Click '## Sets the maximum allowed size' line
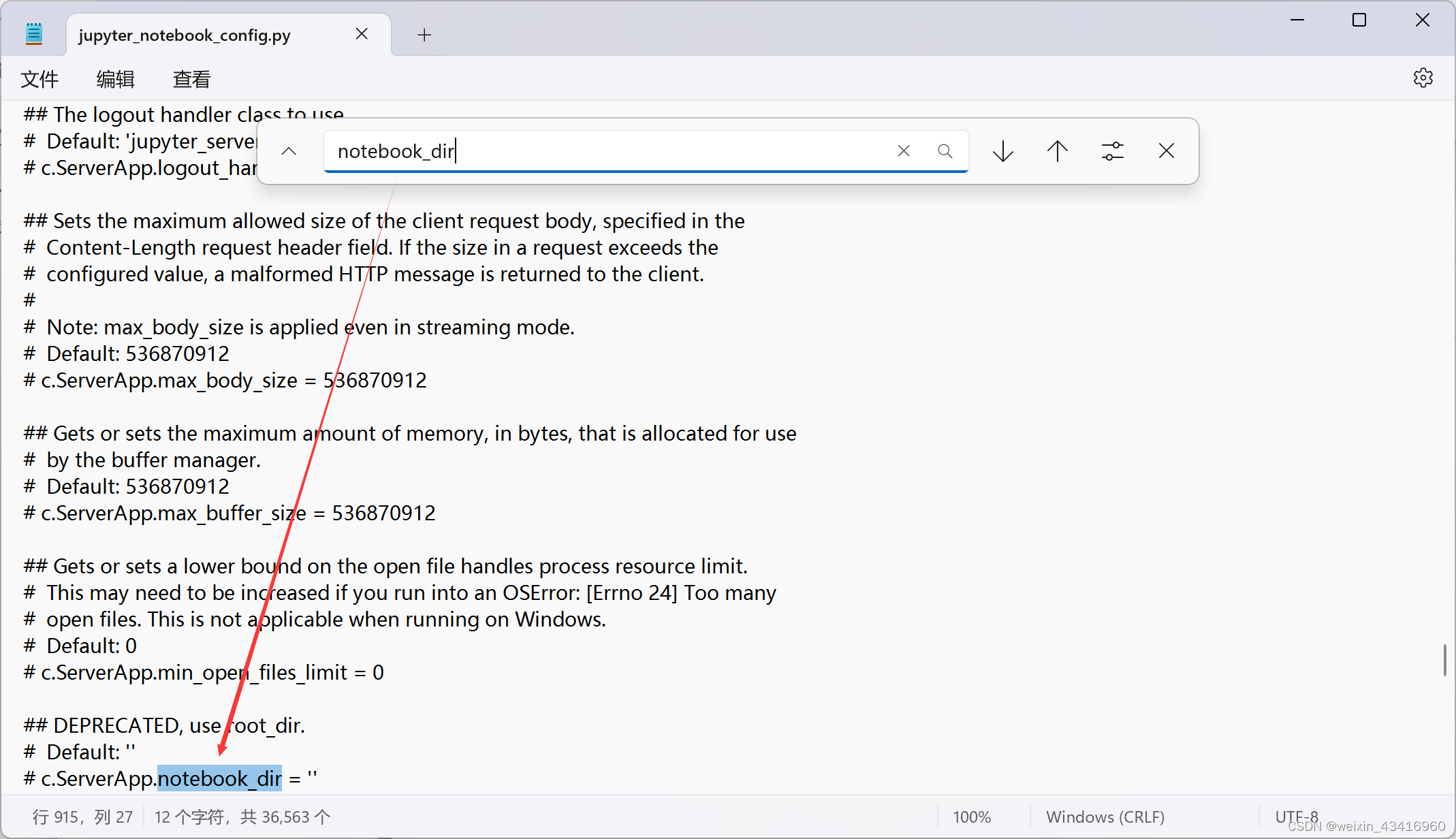The height and width of the screenshot is (839, 1456). [x=384, y=221]
